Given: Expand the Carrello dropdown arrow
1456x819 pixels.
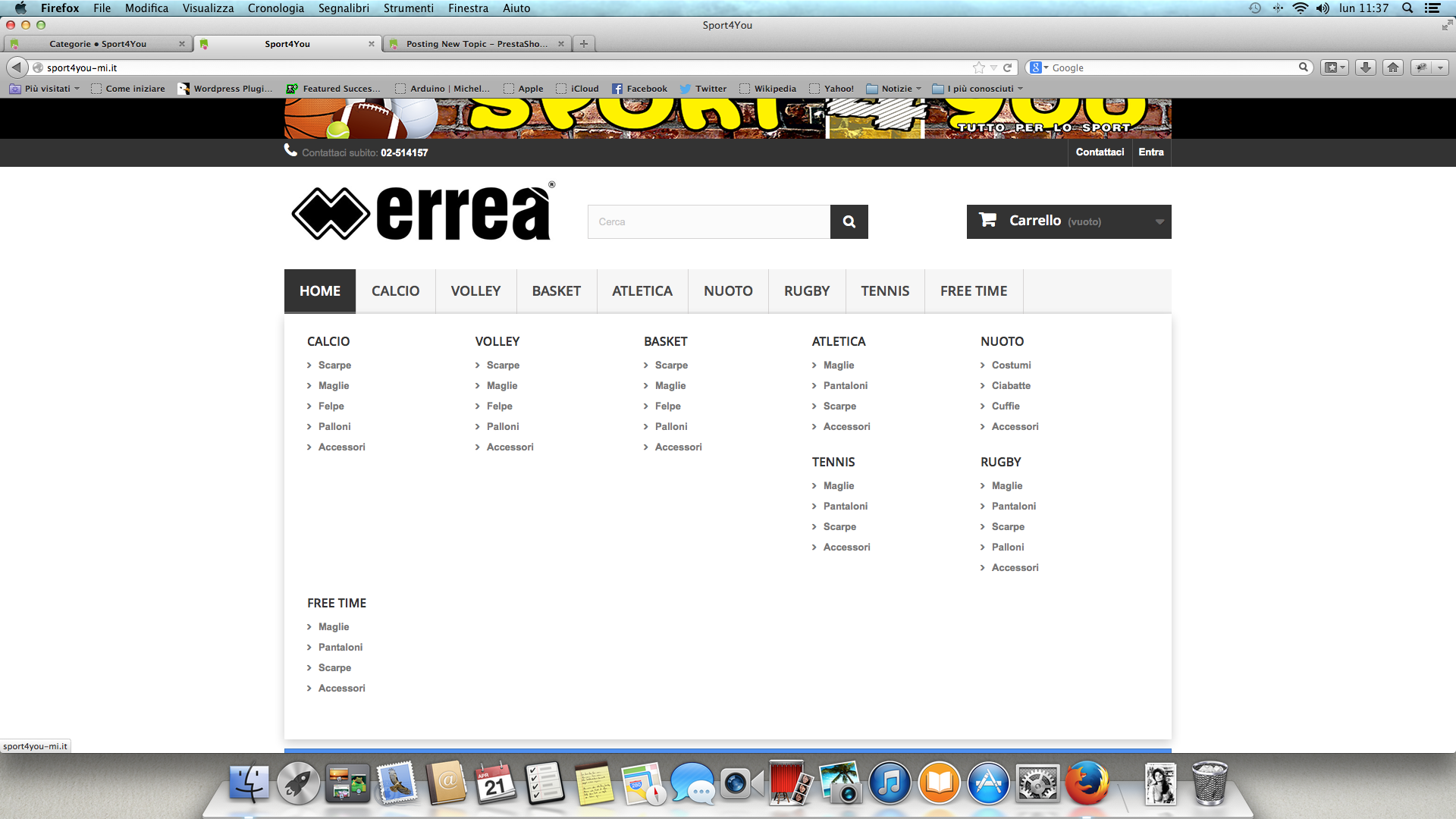Looking at the screenshot, I should (x=1159, y=221).
